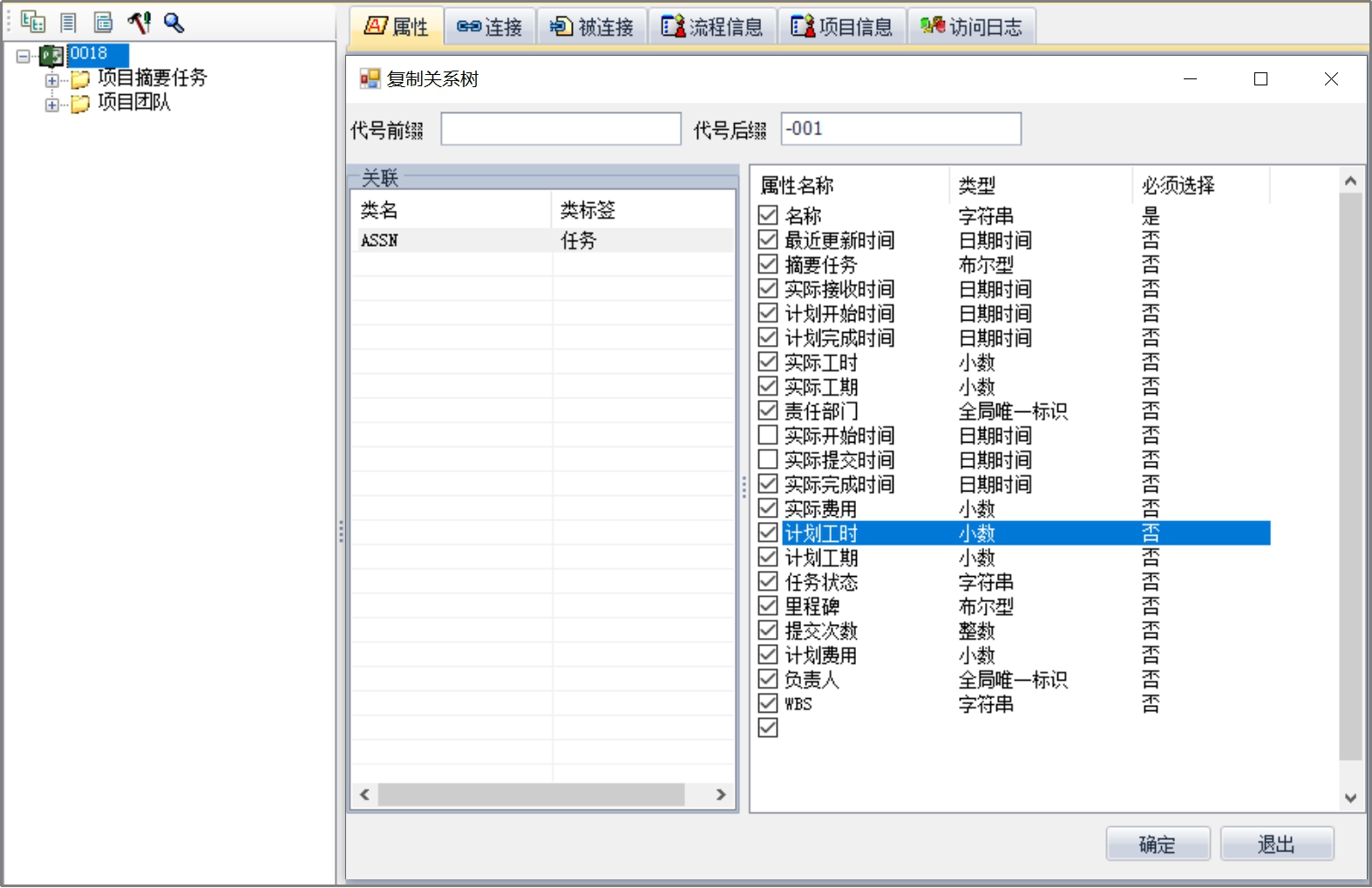Click the 复制关系树 dialog title icon
The width and height of the screenshot is (1372, 888).
click(370, 79)
